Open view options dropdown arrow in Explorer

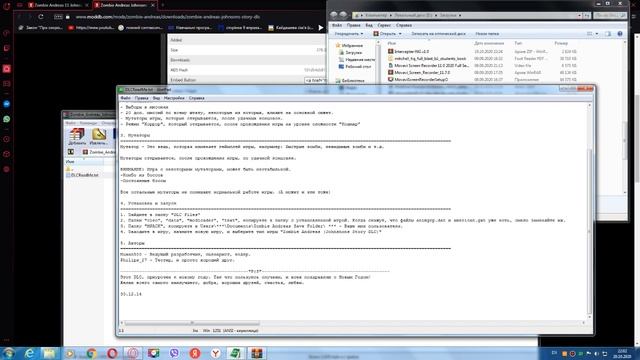coord(597,34)
